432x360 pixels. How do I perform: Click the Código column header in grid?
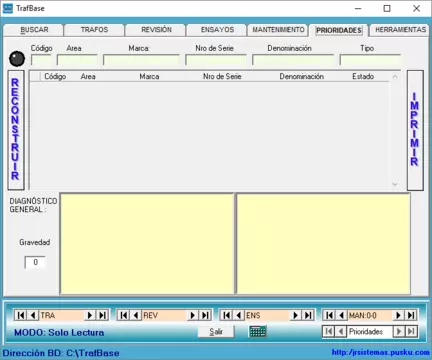(55, 77)
